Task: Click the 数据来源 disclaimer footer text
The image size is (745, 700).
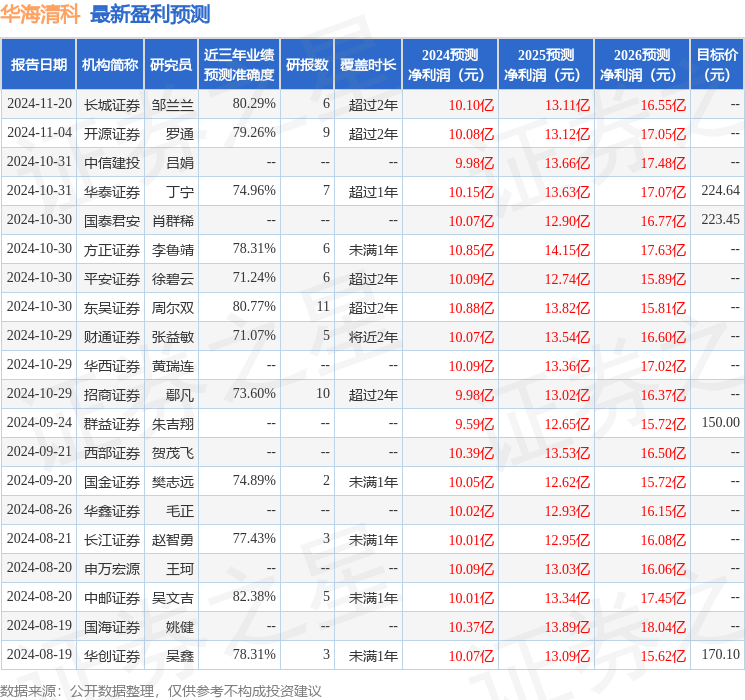Action: click(161, 691)
